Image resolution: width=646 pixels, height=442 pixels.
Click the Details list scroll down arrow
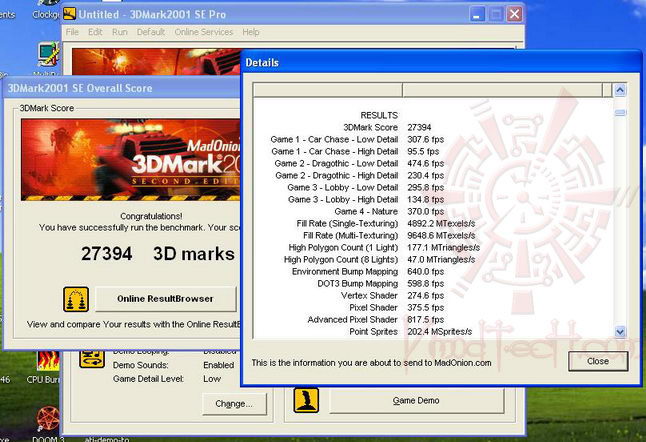(620, 332)
